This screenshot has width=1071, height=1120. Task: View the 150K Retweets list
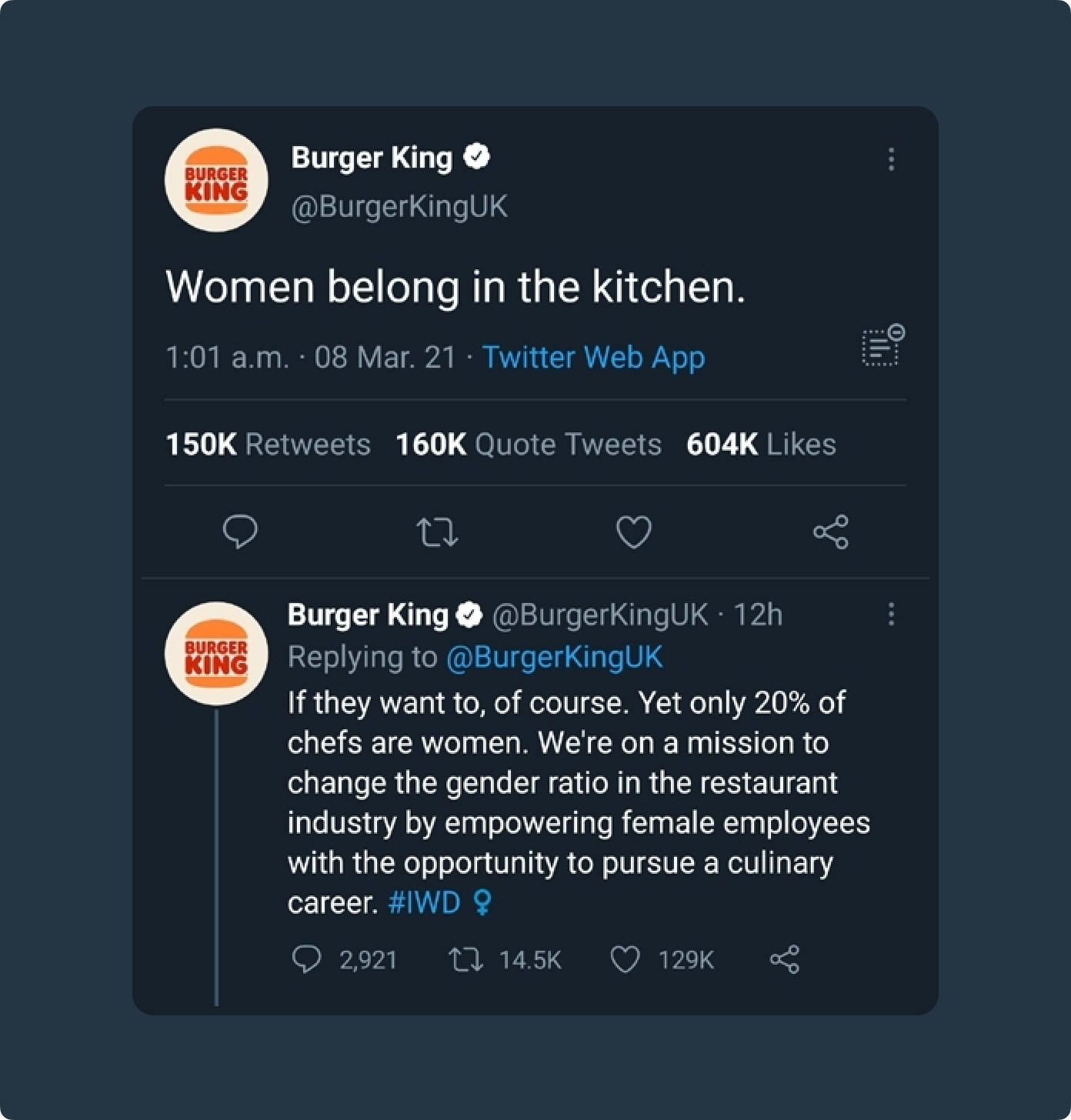[x=268, y=444]
